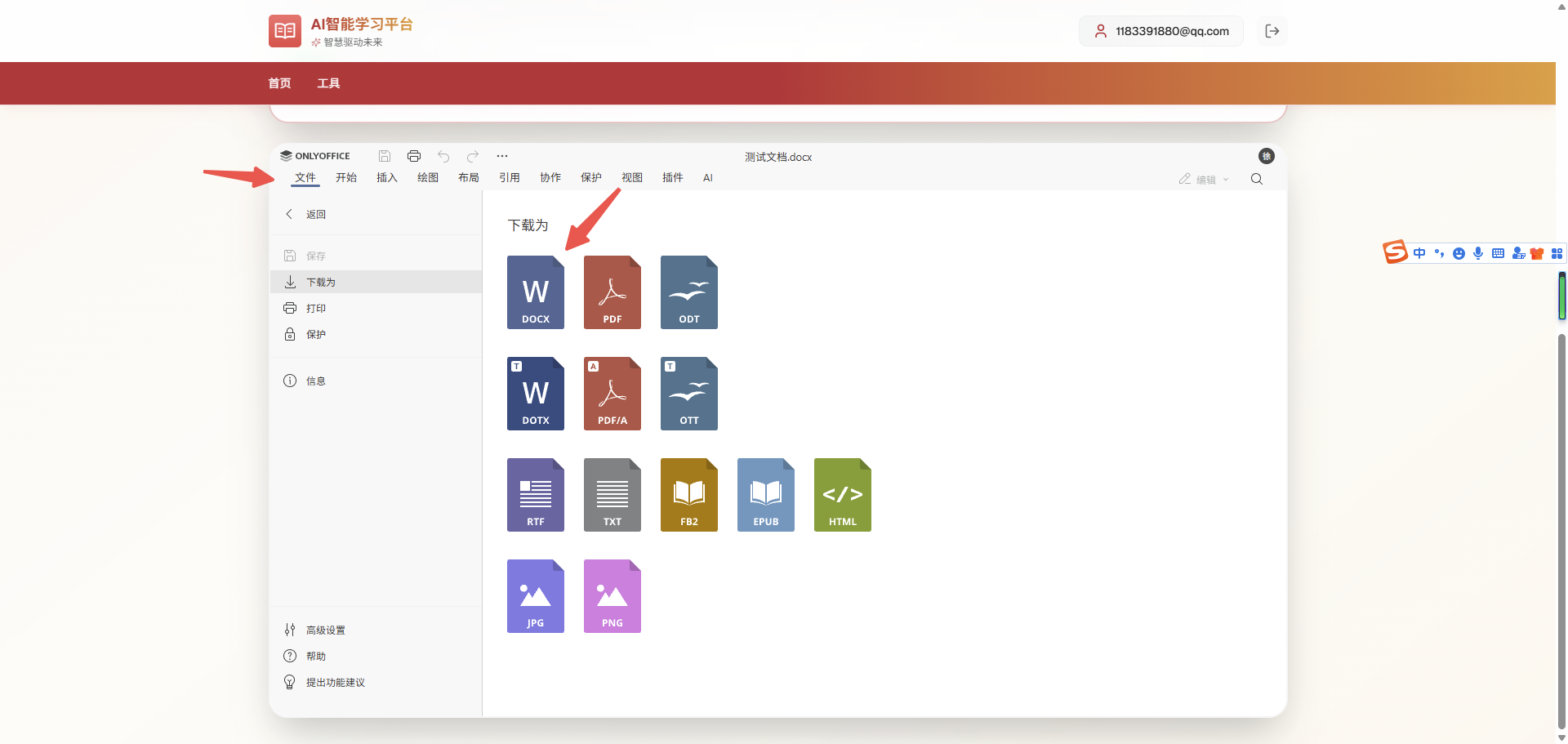Screen dimensions: 1568x744
Task: Toggle Sogou Chinese input mode
Action: 1419,253
